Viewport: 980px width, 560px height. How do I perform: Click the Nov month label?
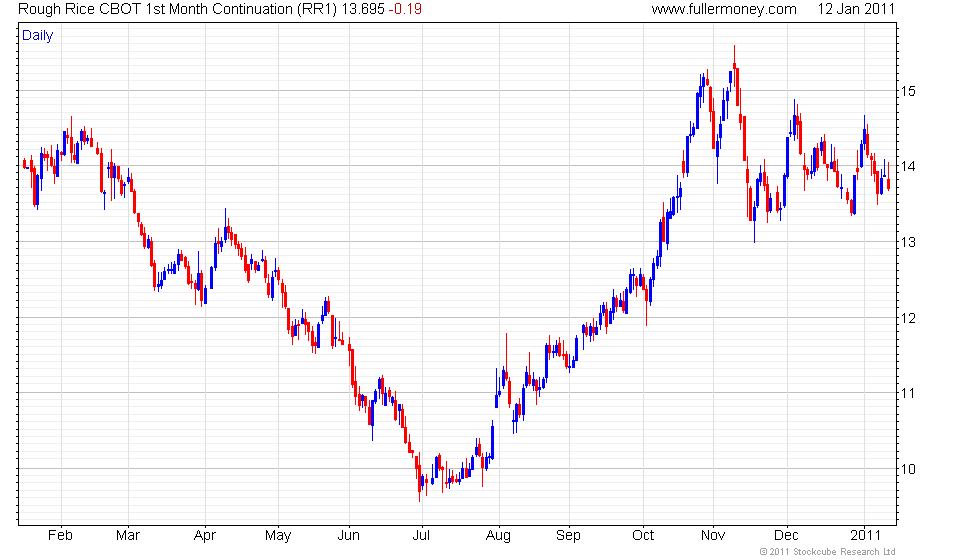coord(713,536)
